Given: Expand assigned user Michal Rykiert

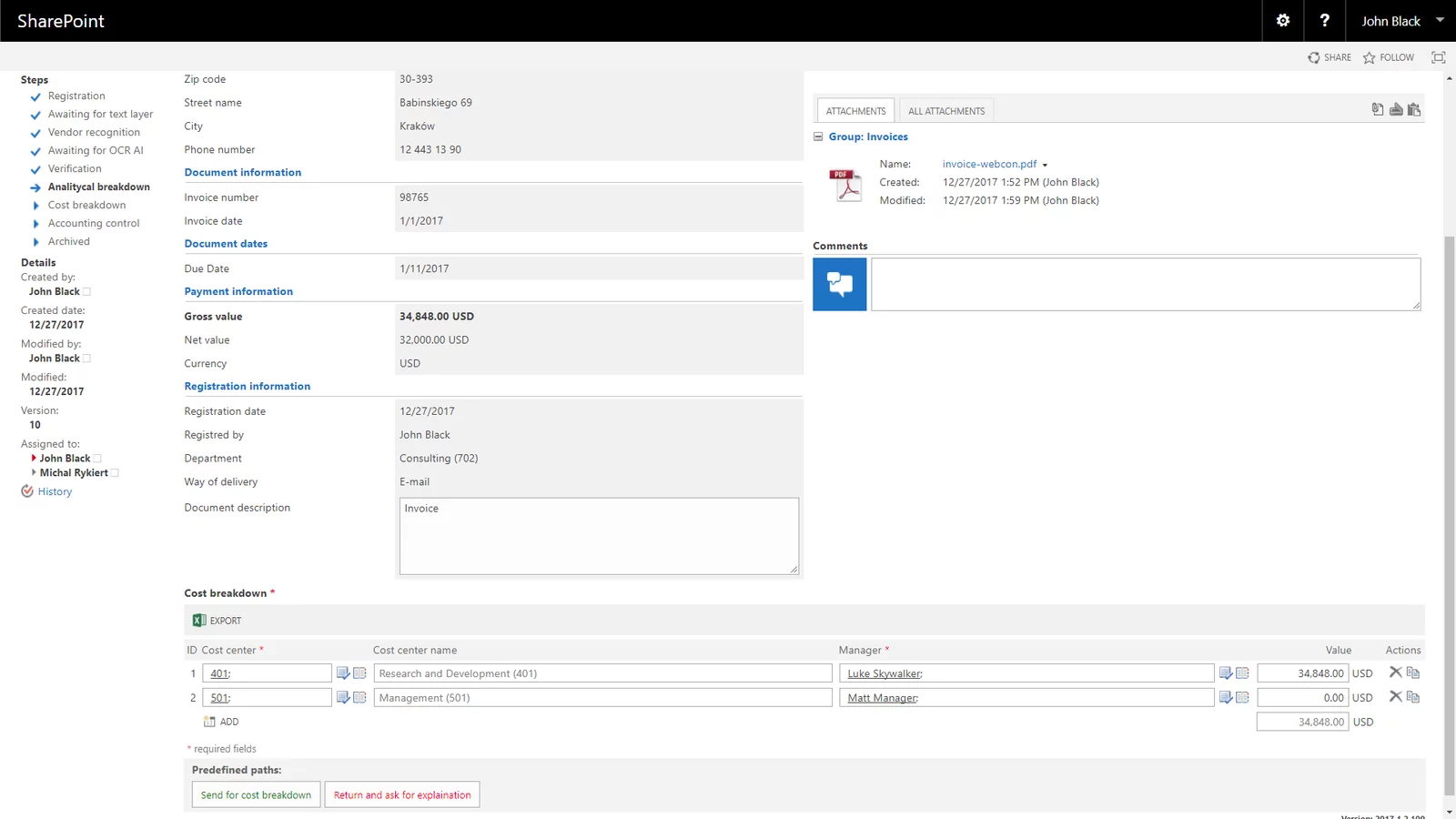Looking at the screenshot, I should pyautogui.click(x=35, y=472).
